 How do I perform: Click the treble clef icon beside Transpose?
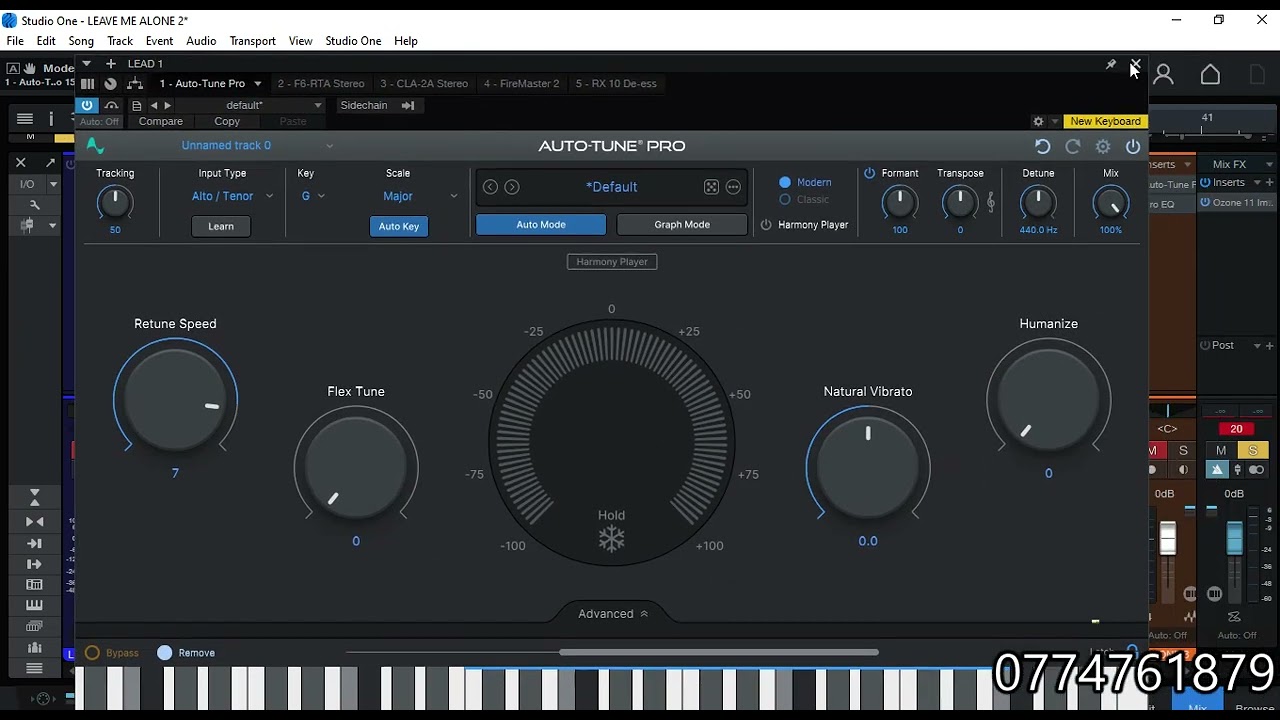tap(991, 202)
